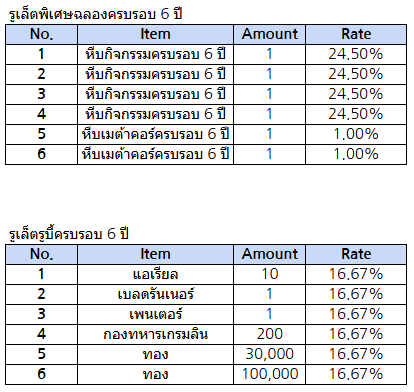414x392 pixels.
Task: Select the 100,000 gold amount cell
Action: tap(269, 374)
